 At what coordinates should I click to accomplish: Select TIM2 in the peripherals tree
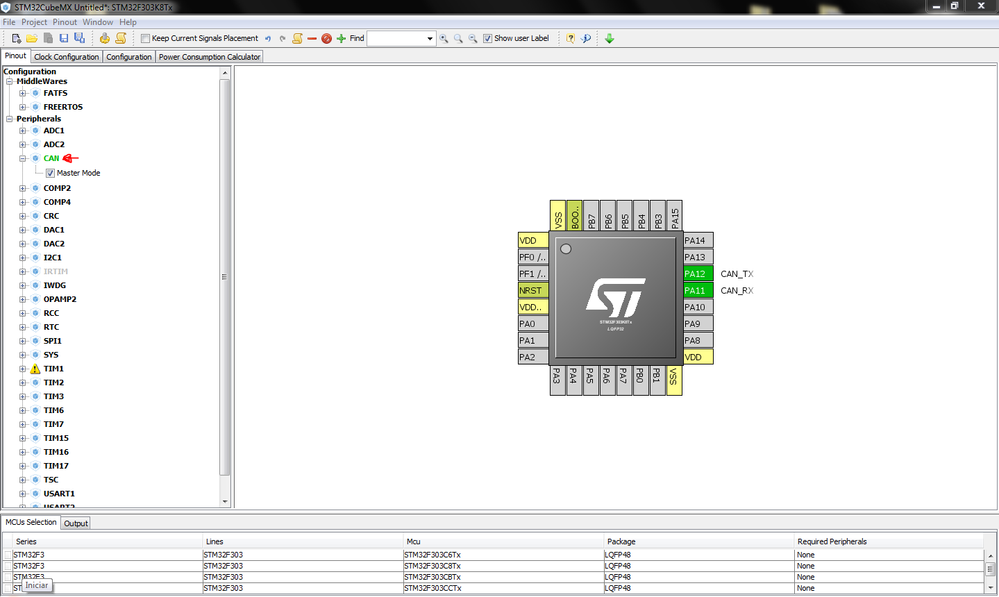pyautogui.click(x=54, y=383)
